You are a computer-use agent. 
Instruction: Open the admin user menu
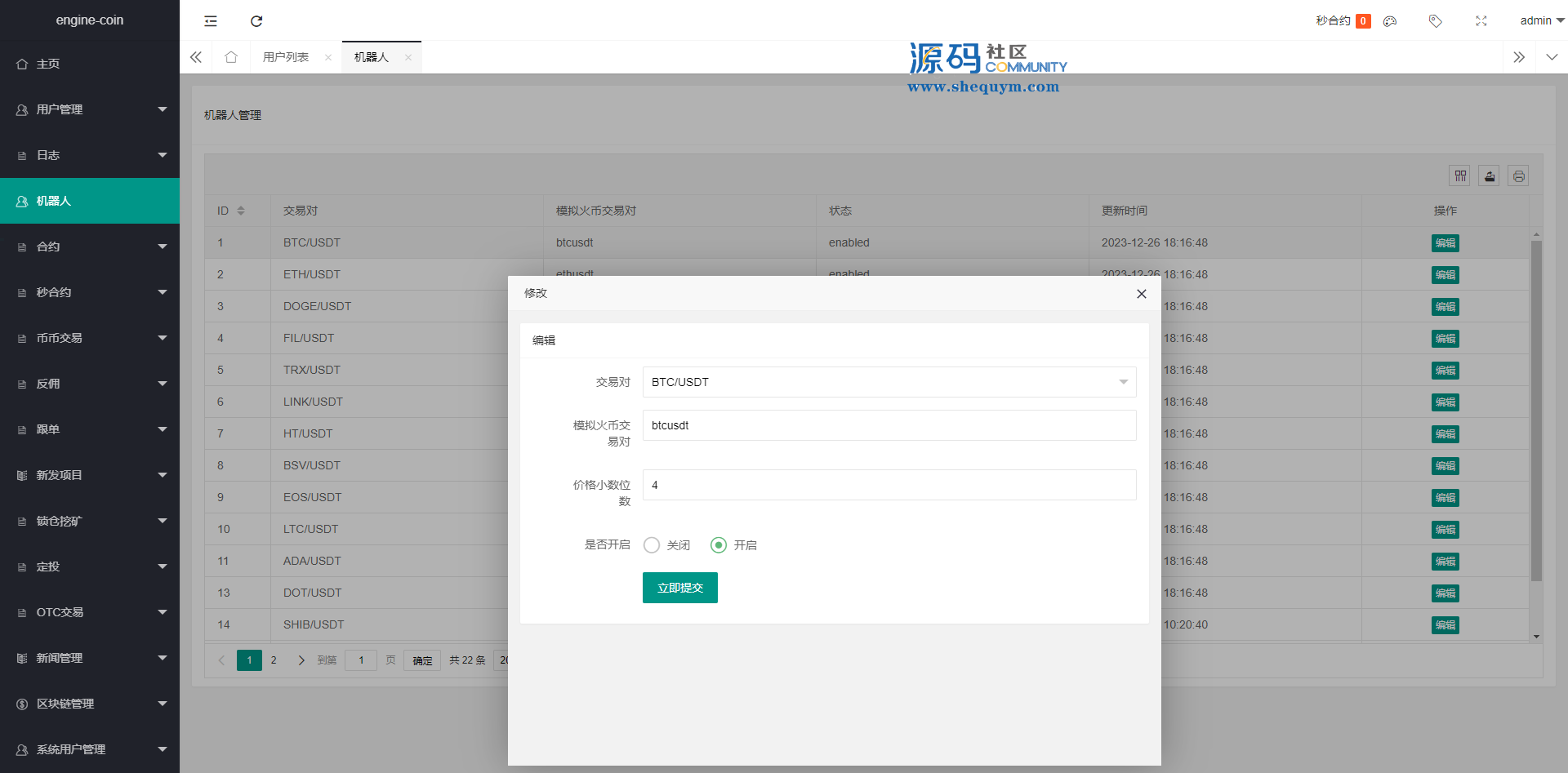pos(1541,21)
